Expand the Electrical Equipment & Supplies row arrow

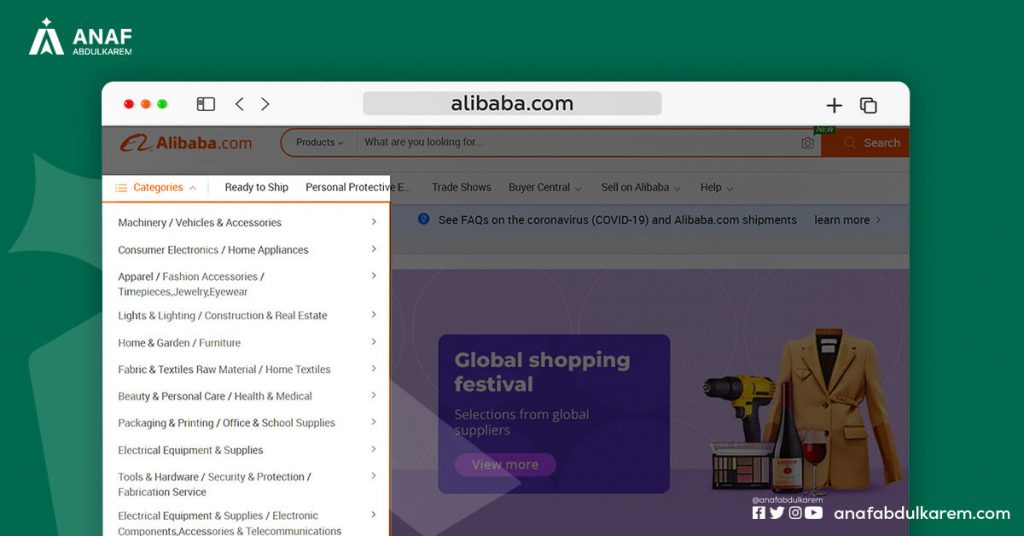[x=374, y=449]
